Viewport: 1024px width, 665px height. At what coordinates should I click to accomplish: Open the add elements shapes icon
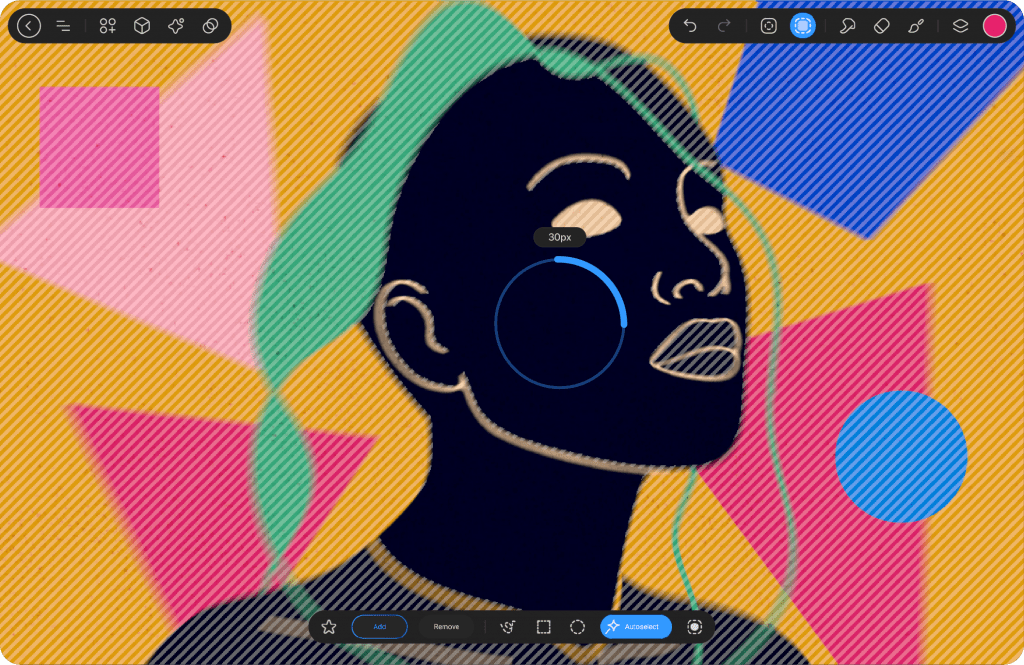(x=108, y=26)
